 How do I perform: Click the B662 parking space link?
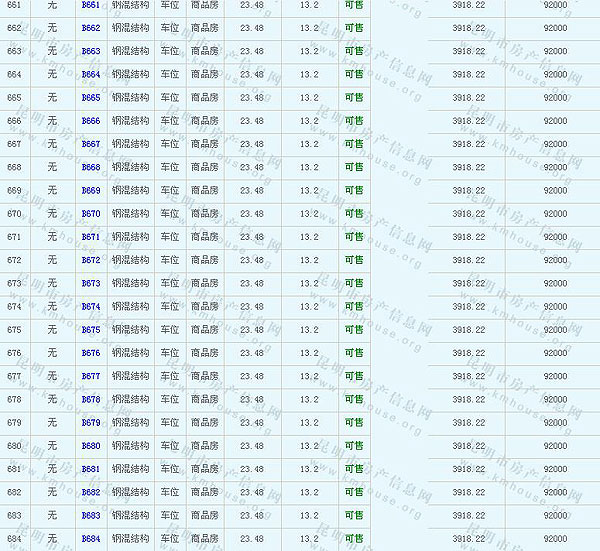(90, 28)
